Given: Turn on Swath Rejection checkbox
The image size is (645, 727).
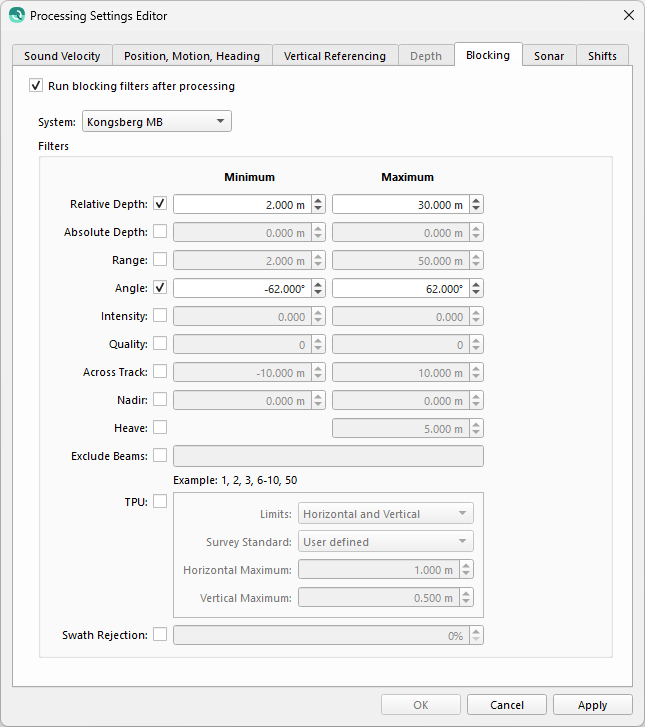Looking at the screenshot, I should pos(160,635).
